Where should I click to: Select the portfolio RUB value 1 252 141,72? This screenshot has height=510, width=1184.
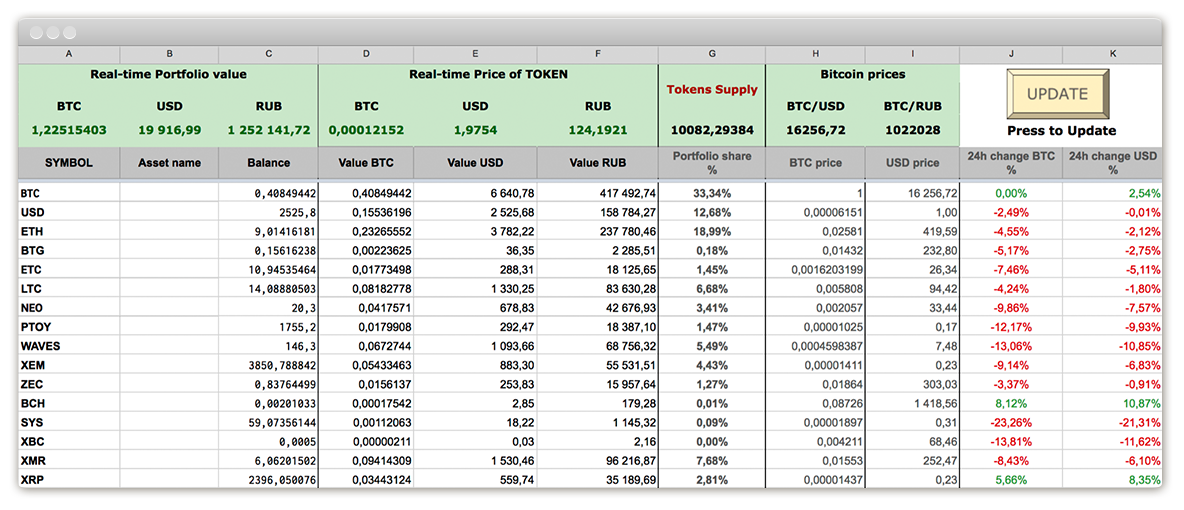(269, 130)
